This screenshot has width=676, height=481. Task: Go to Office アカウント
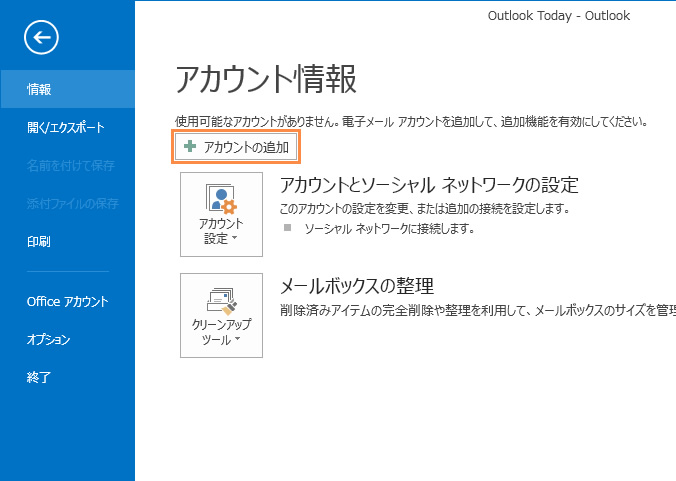click(68, 301)
